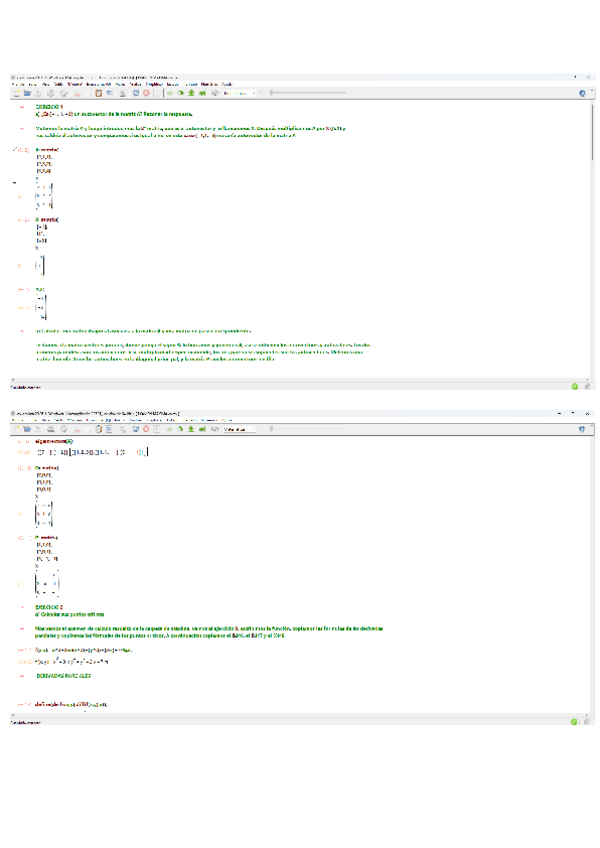Click Open file icon in upper window toolbar

point(27,93)
